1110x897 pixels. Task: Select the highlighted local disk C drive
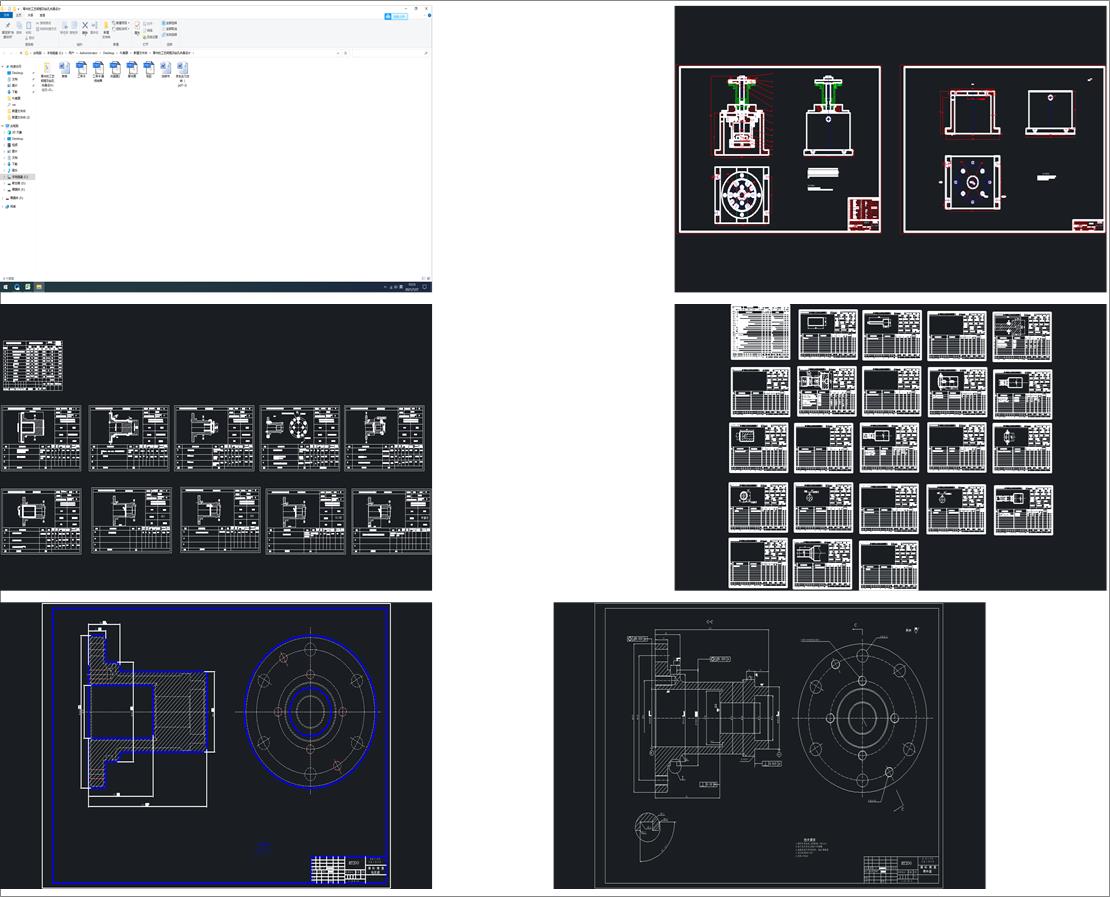click(18, 177)
